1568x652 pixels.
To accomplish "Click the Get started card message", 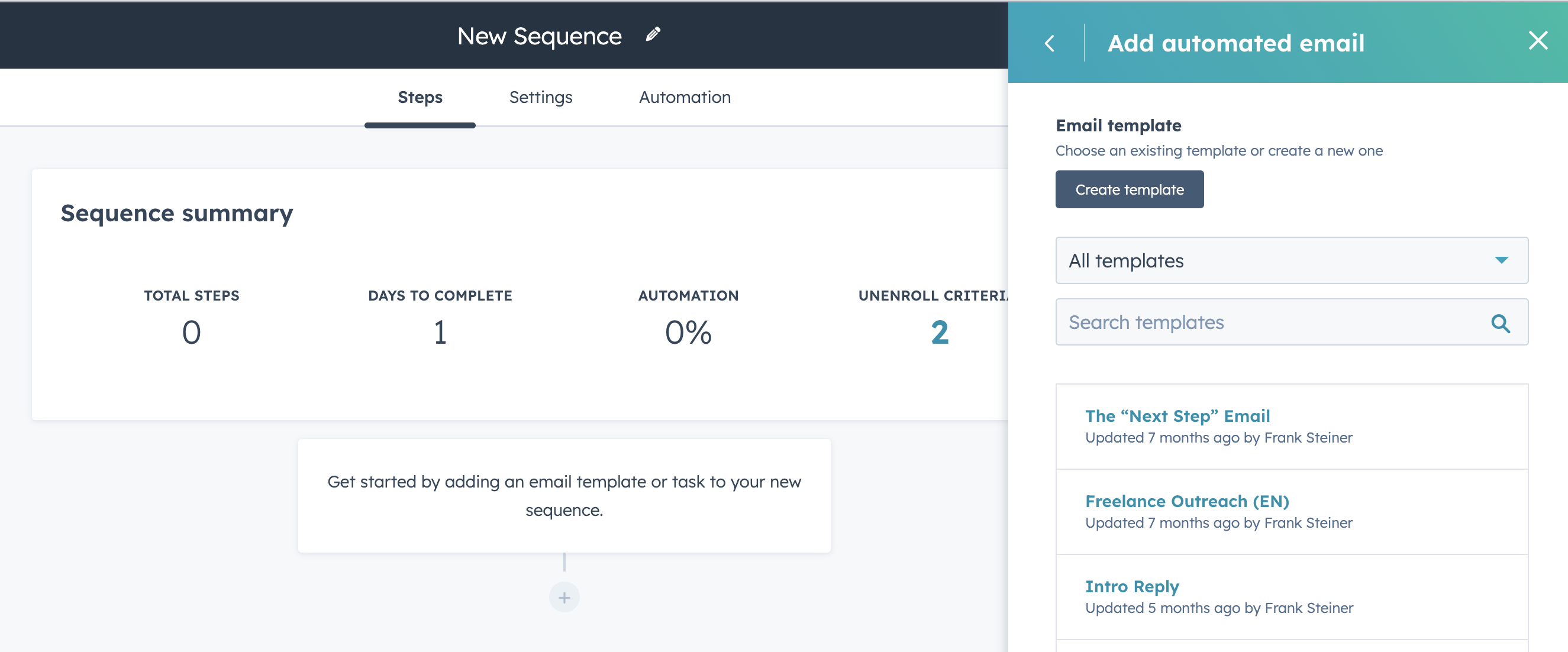I will (564, 496).
